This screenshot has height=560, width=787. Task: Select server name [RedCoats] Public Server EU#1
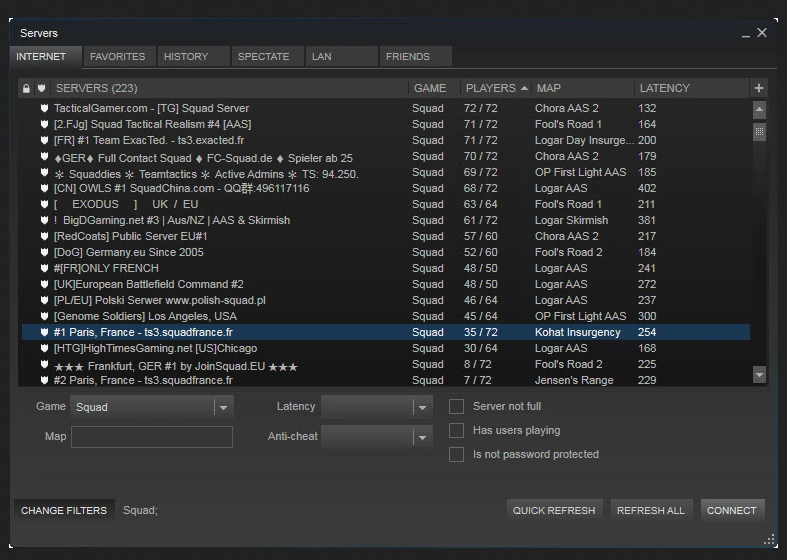(130, 236)
